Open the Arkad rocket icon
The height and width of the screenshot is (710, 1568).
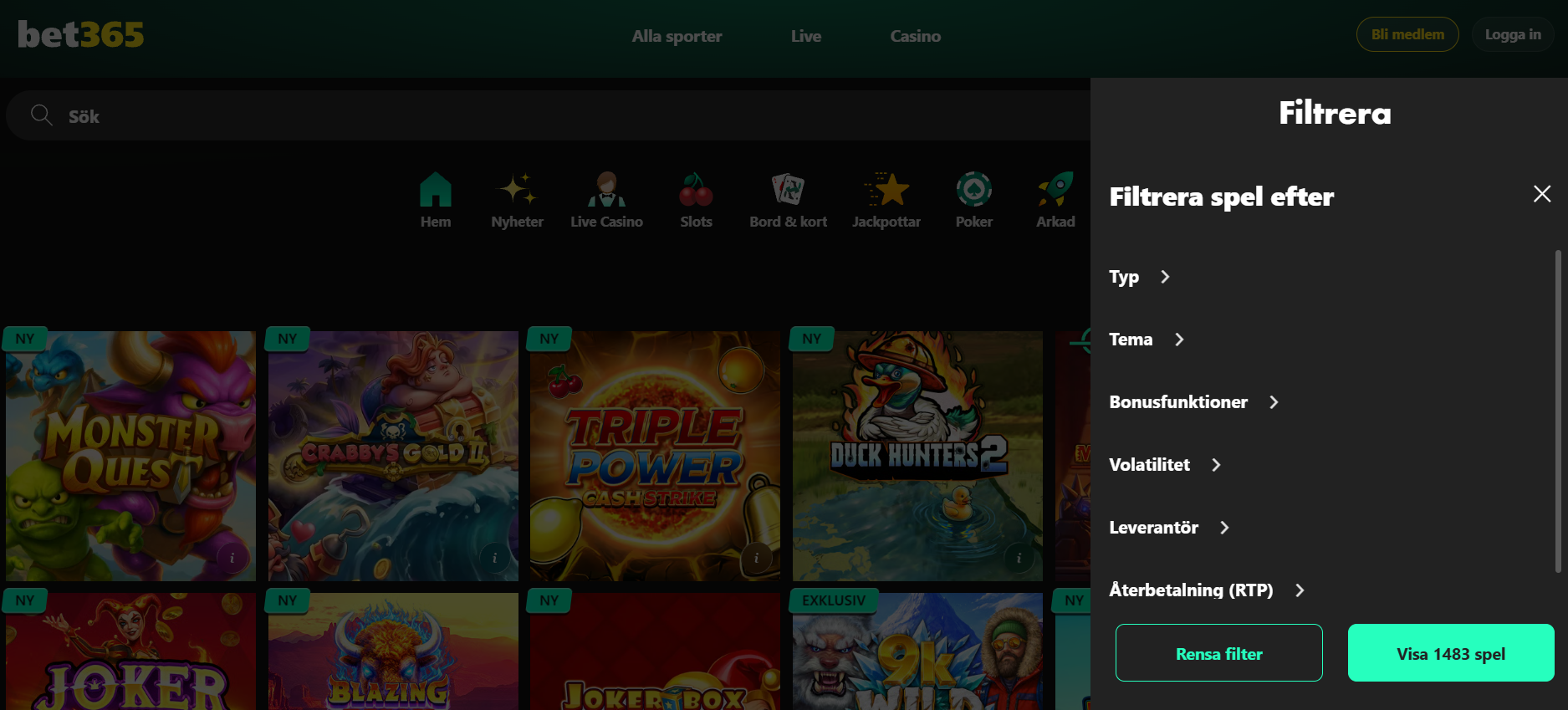click(1055, 190)
